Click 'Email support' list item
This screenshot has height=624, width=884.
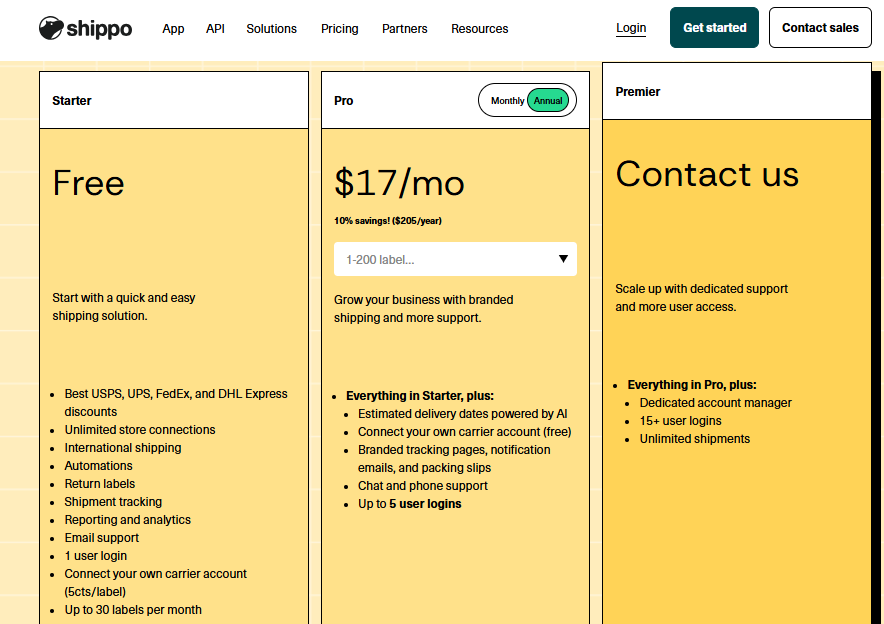pyautogui.click(x=101, y=538)
